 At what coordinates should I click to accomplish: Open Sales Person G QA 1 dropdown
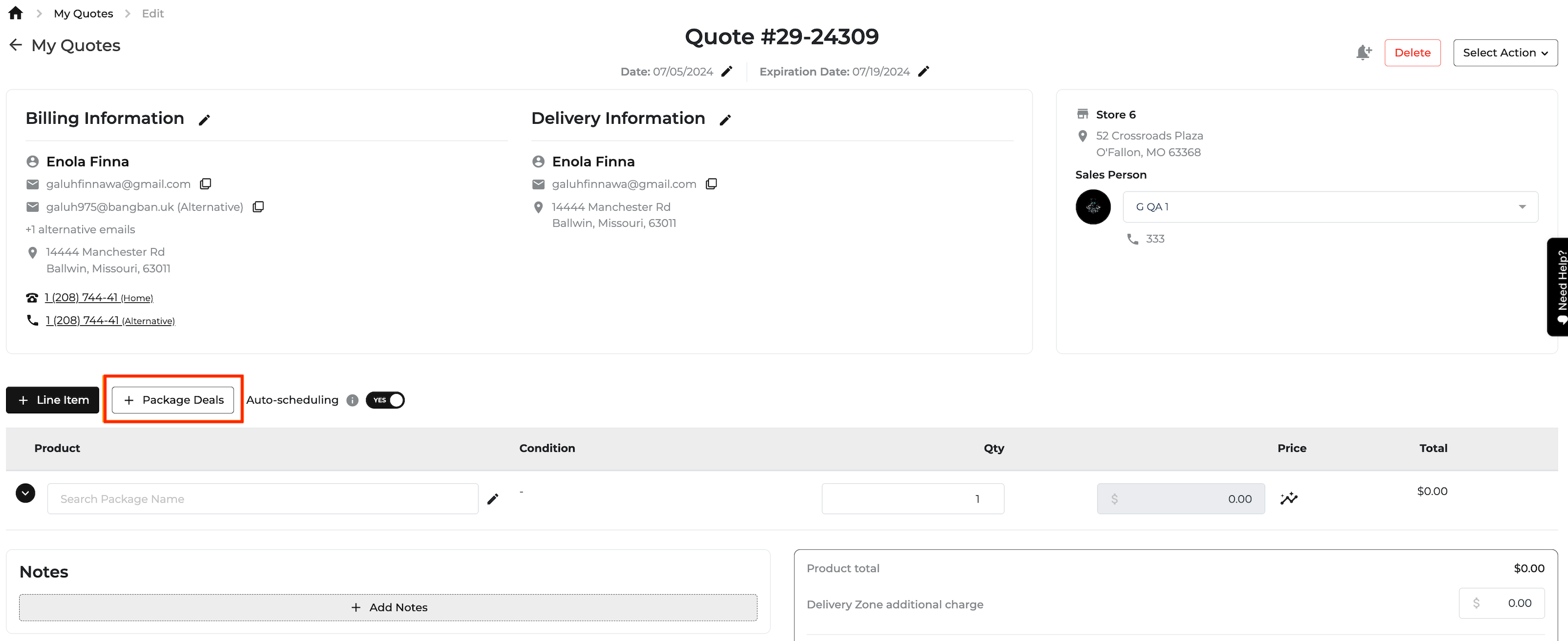(x=1330, y=207)
